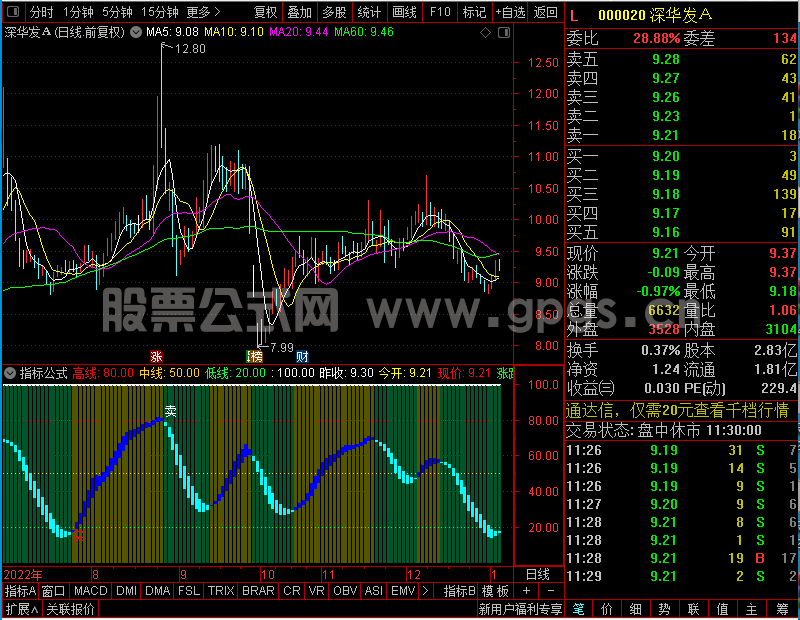Open the 指标公式 indicator dropdown circle
Image resolution: width=800 pixels, height=620 pixels.
coord(10,373)
